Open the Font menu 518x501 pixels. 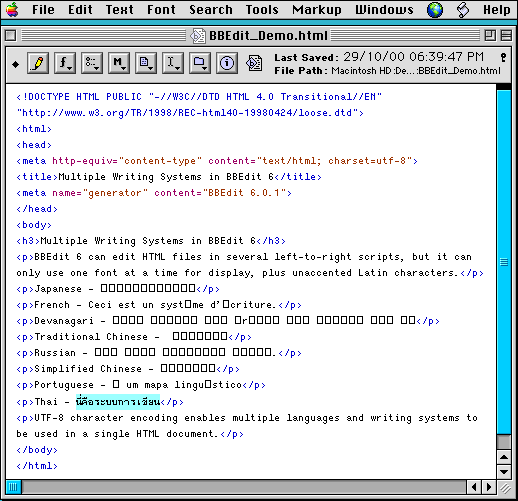[161, 10]
